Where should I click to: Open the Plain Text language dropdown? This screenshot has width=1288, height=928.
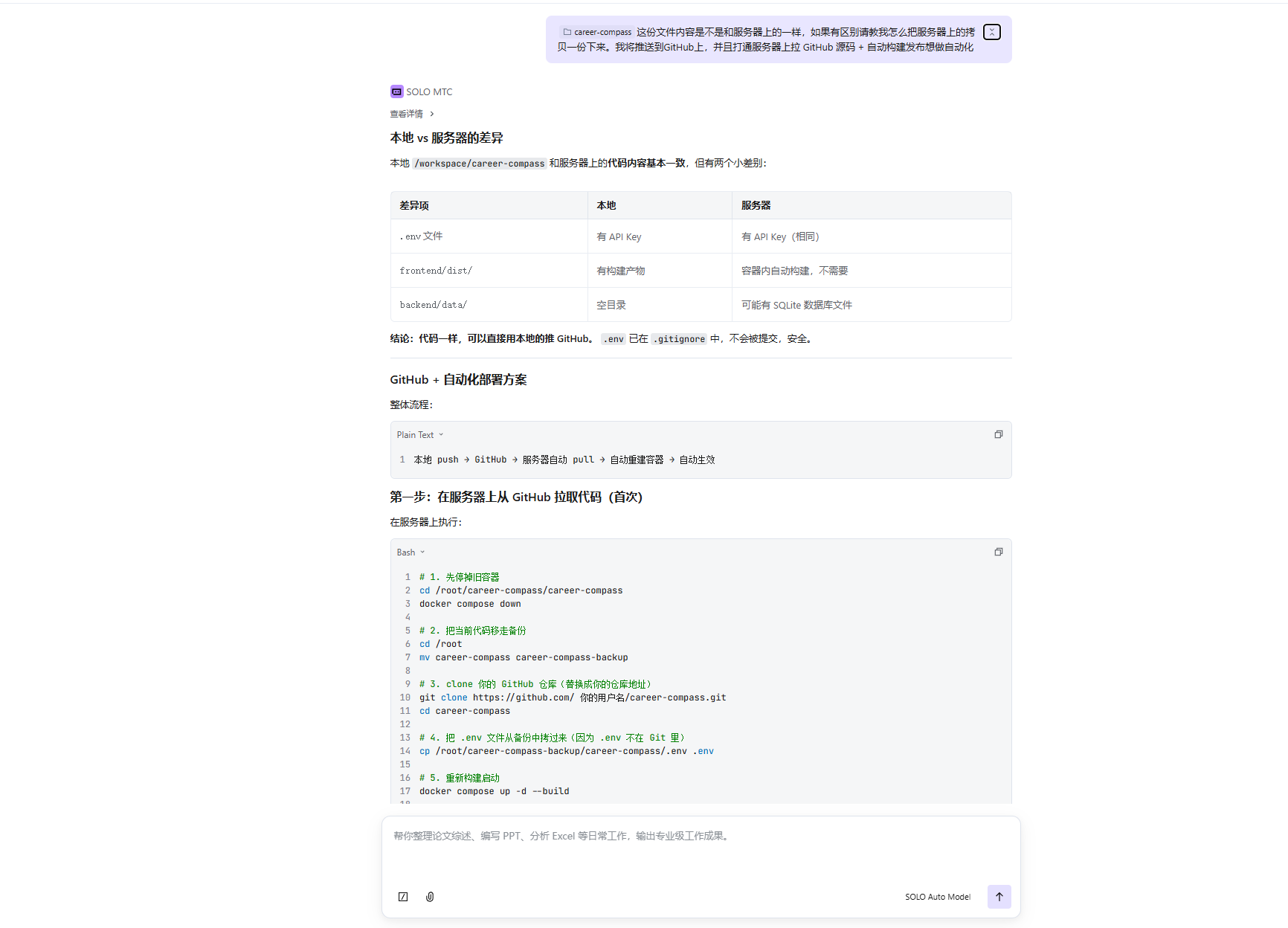click(x=419, y=435)
